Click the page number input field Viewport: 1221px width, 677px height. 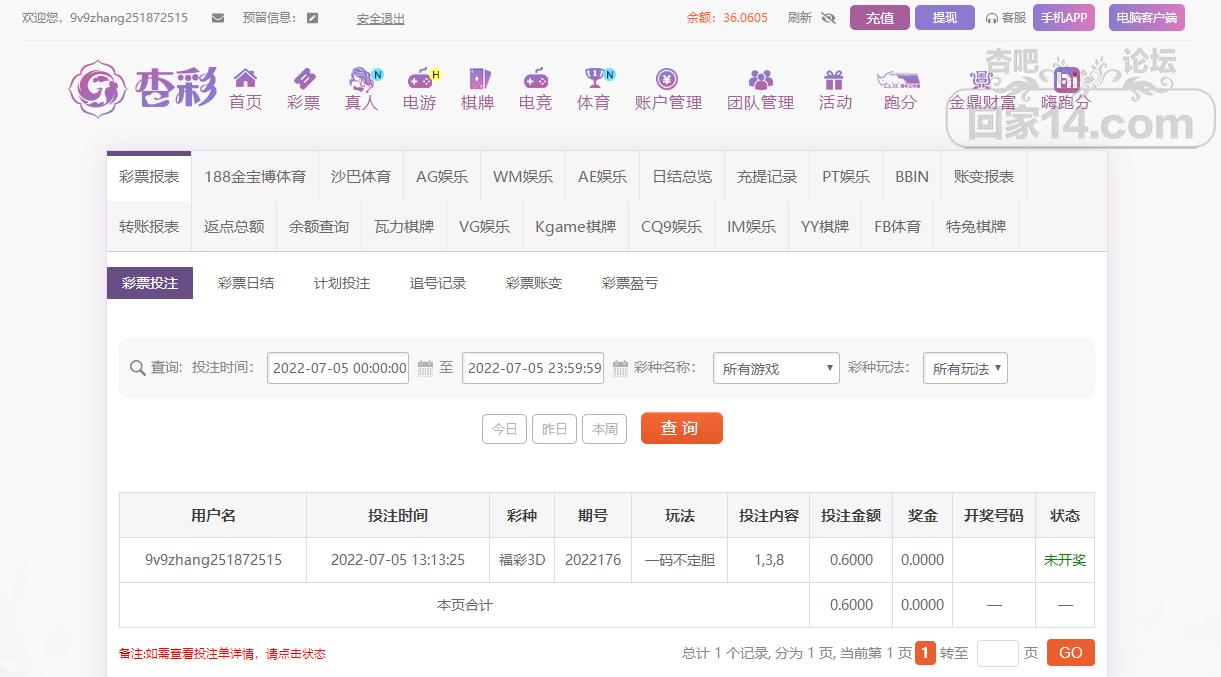point(997,653)
